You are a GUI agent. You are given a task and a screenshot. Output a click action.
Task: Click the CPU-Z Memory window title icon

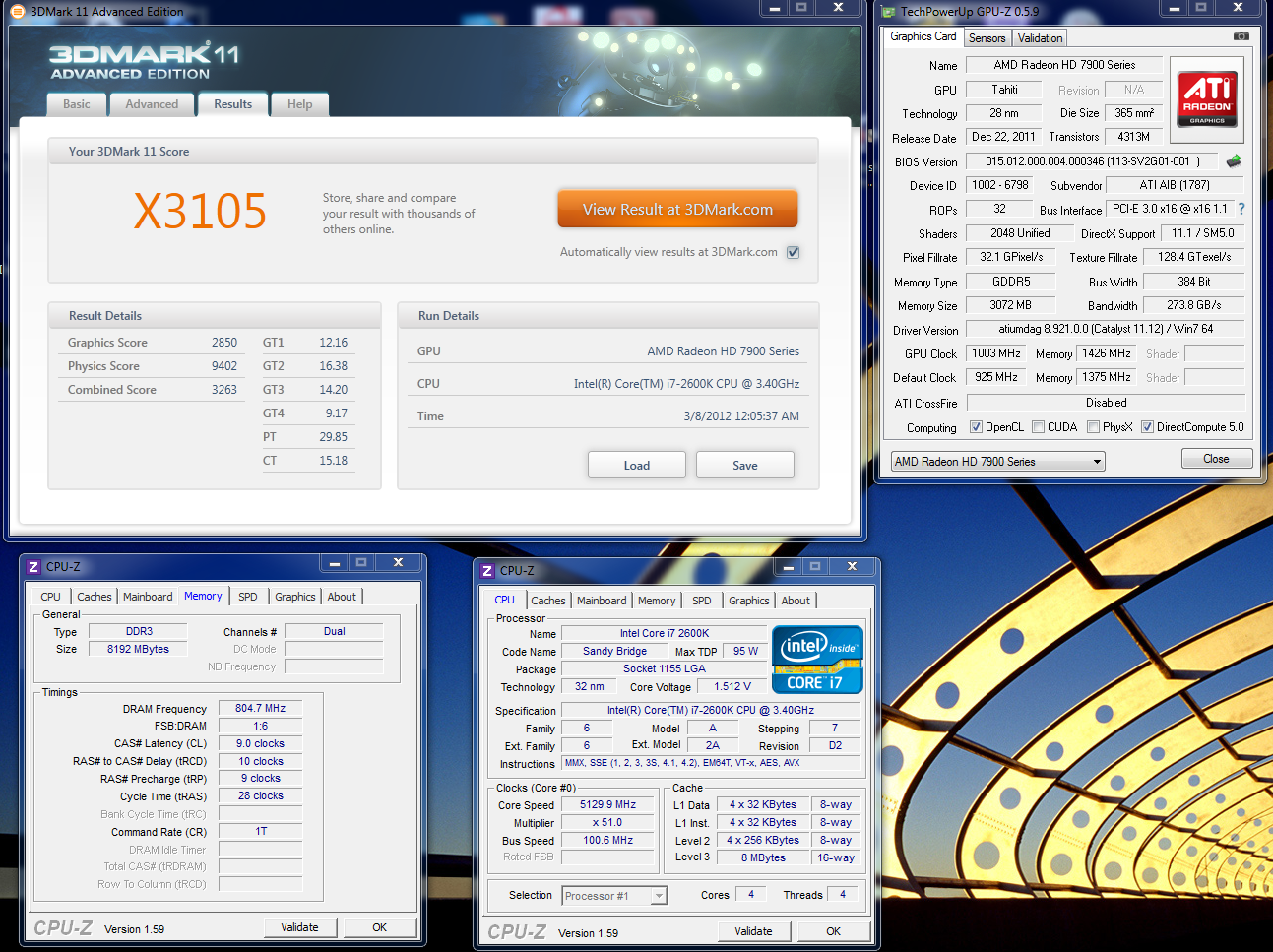tap(33, 566)
